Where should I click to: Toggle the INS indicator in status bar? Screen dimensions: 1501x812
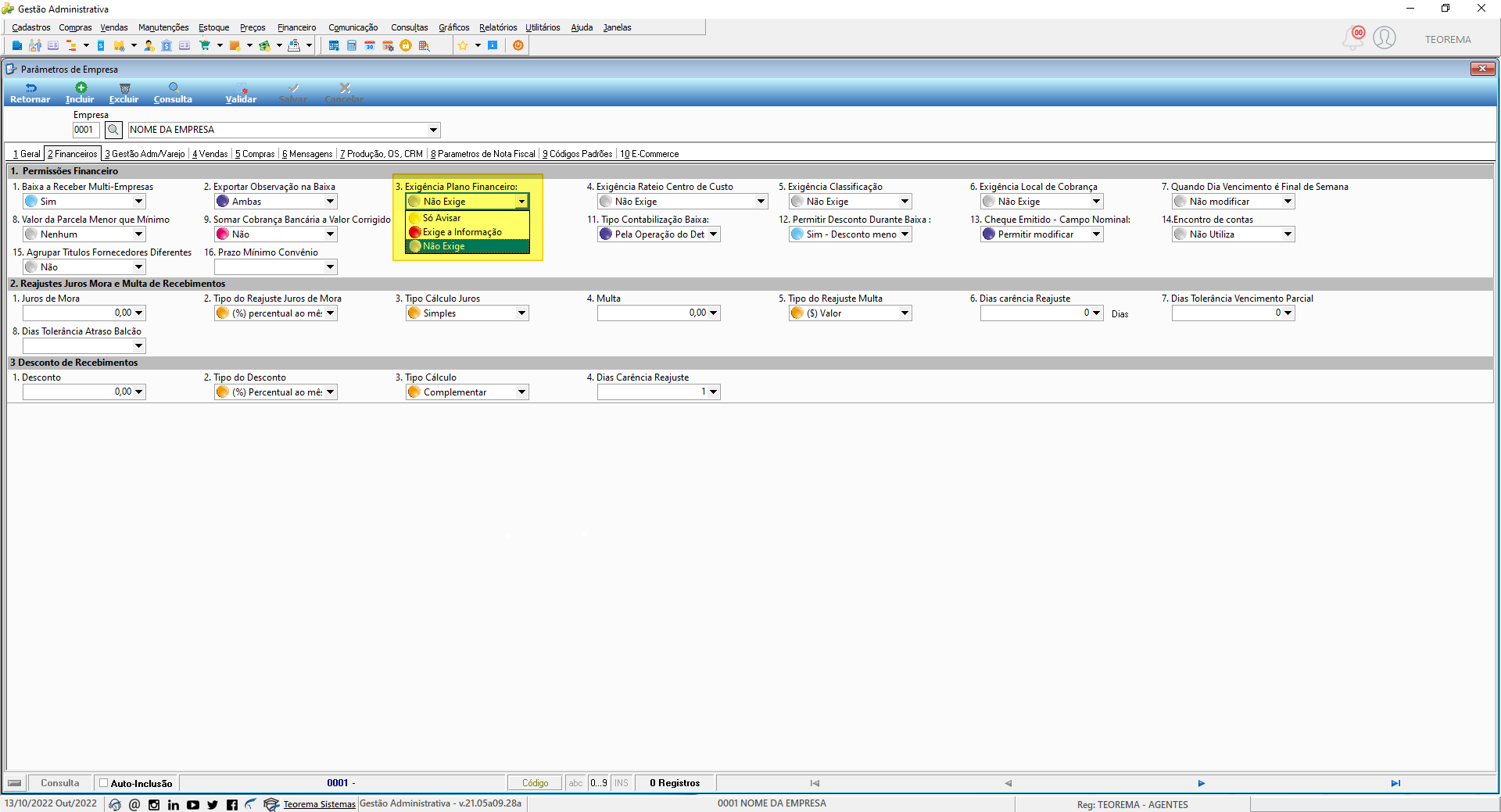click(622, 783)
